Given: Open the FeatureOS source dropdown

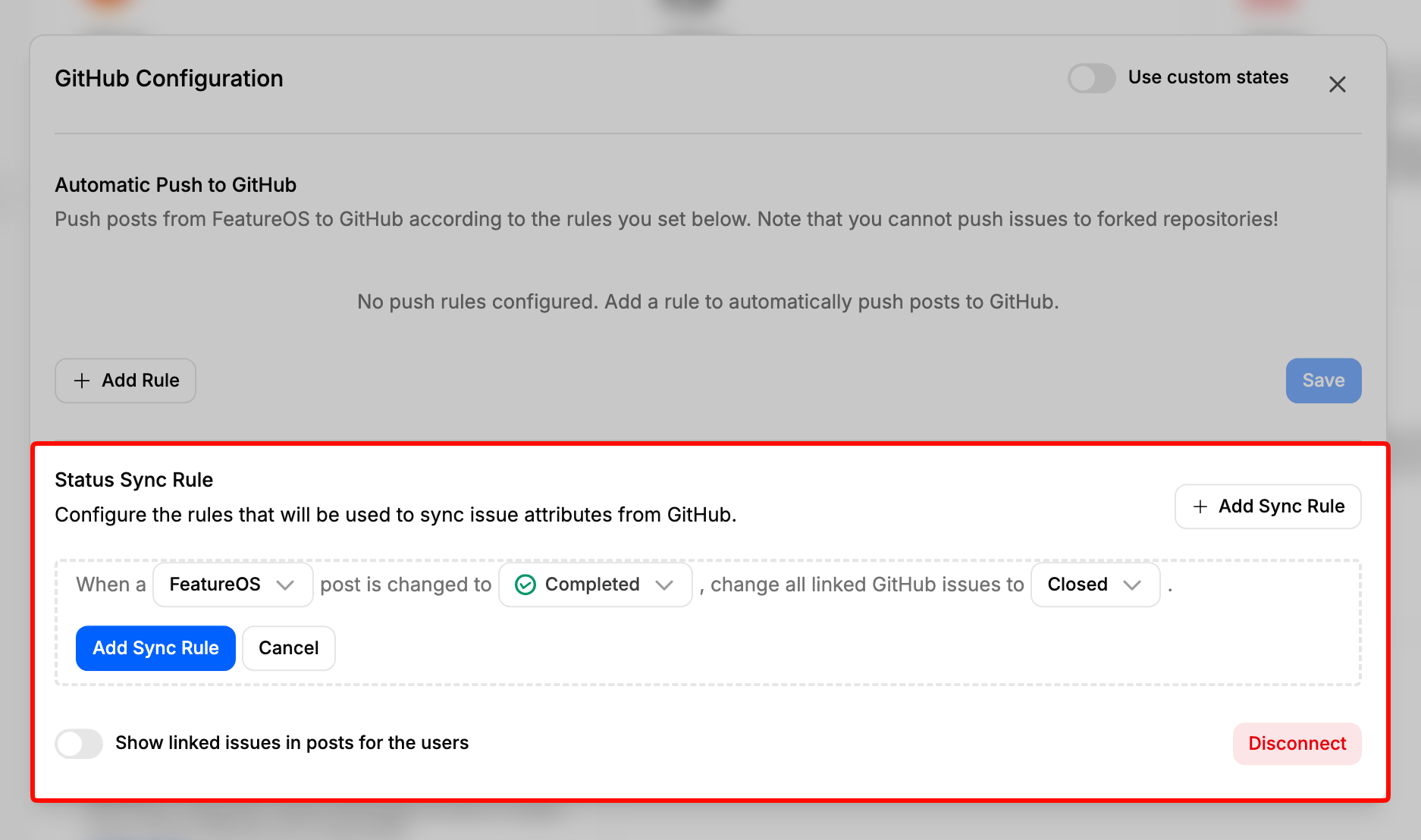Looking at the screenshot, I should click(x=233, y=585).
